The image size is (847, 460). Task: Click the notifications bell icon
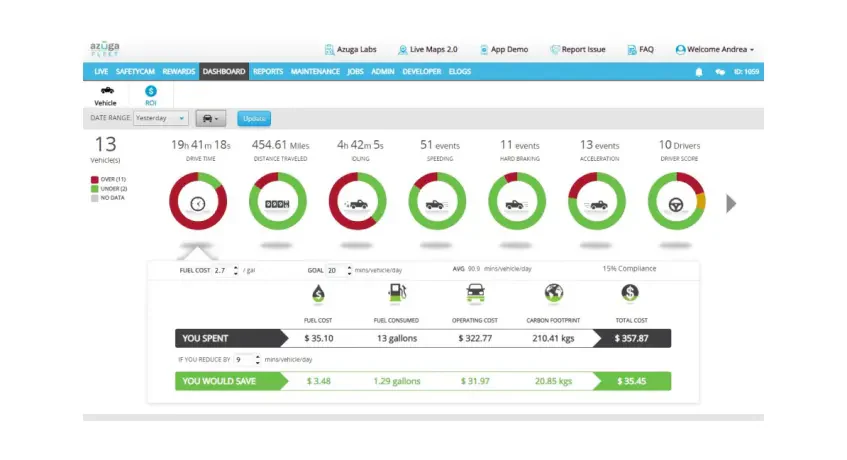tap(698, 72)
